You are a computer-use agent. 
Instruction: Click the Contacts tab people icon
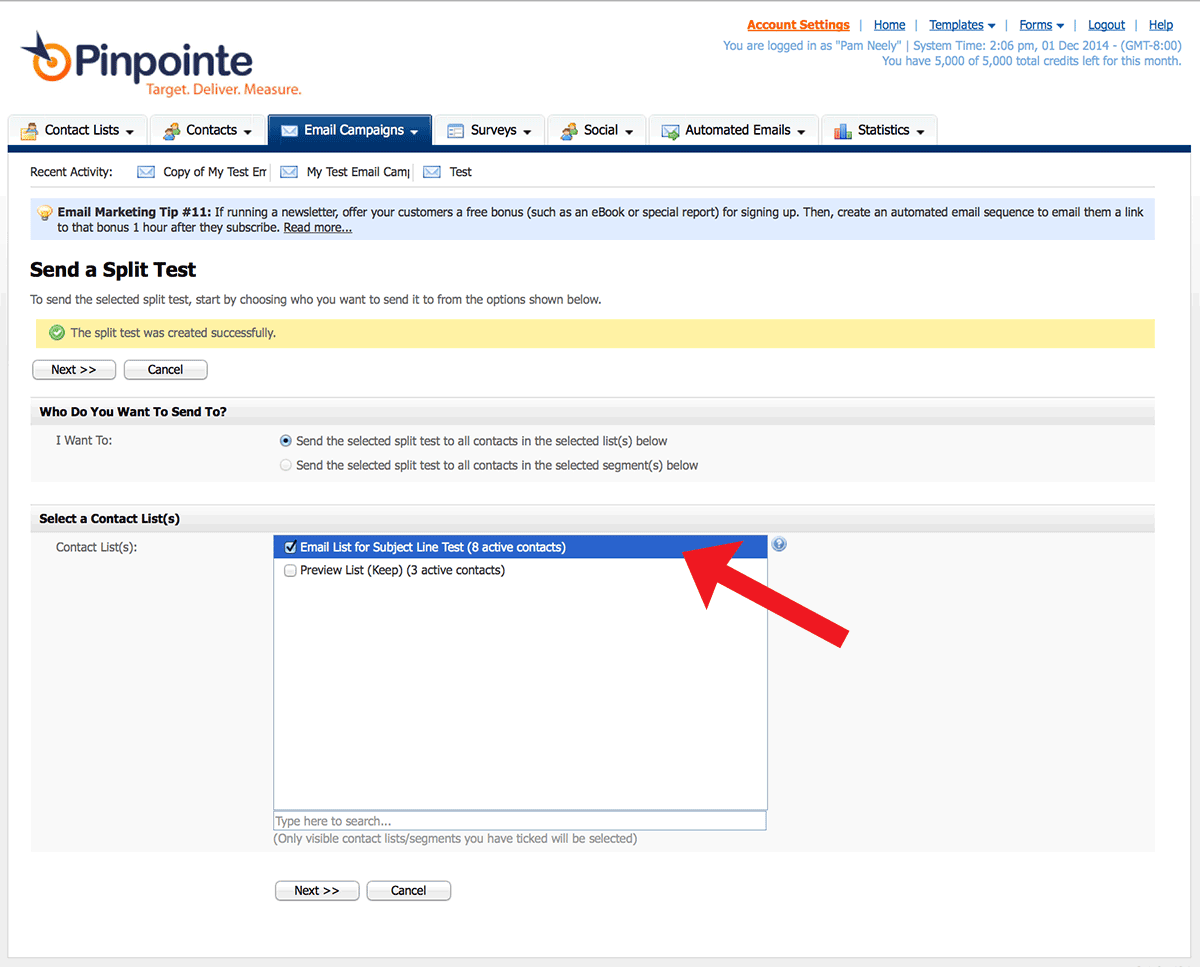click(170, 131)
